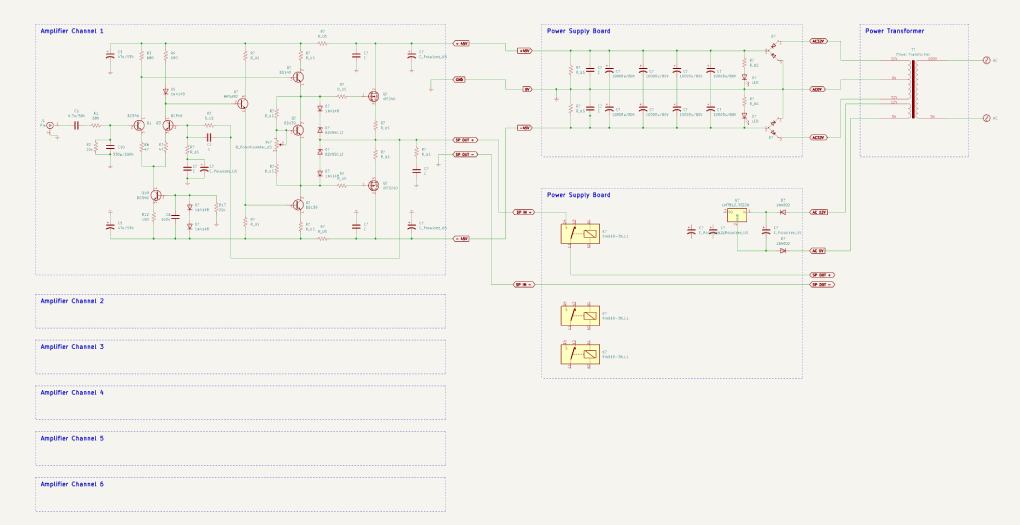Select the Amplifier Channel 6 title
Screen dimensions: 1020x525
point(71,484)
